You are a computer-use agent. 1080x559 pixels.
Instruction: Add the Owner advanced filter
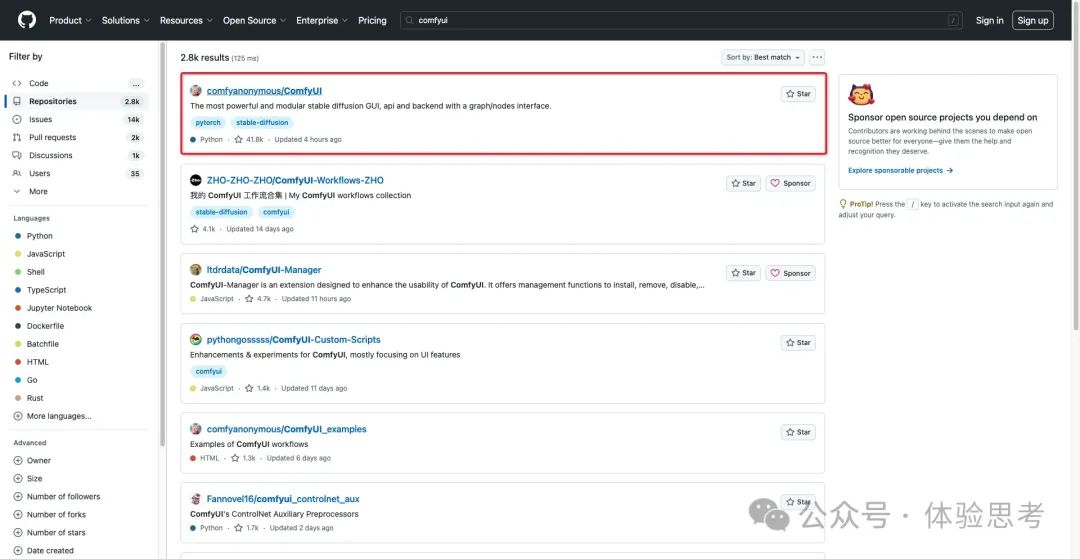click(x=32, y=461)
